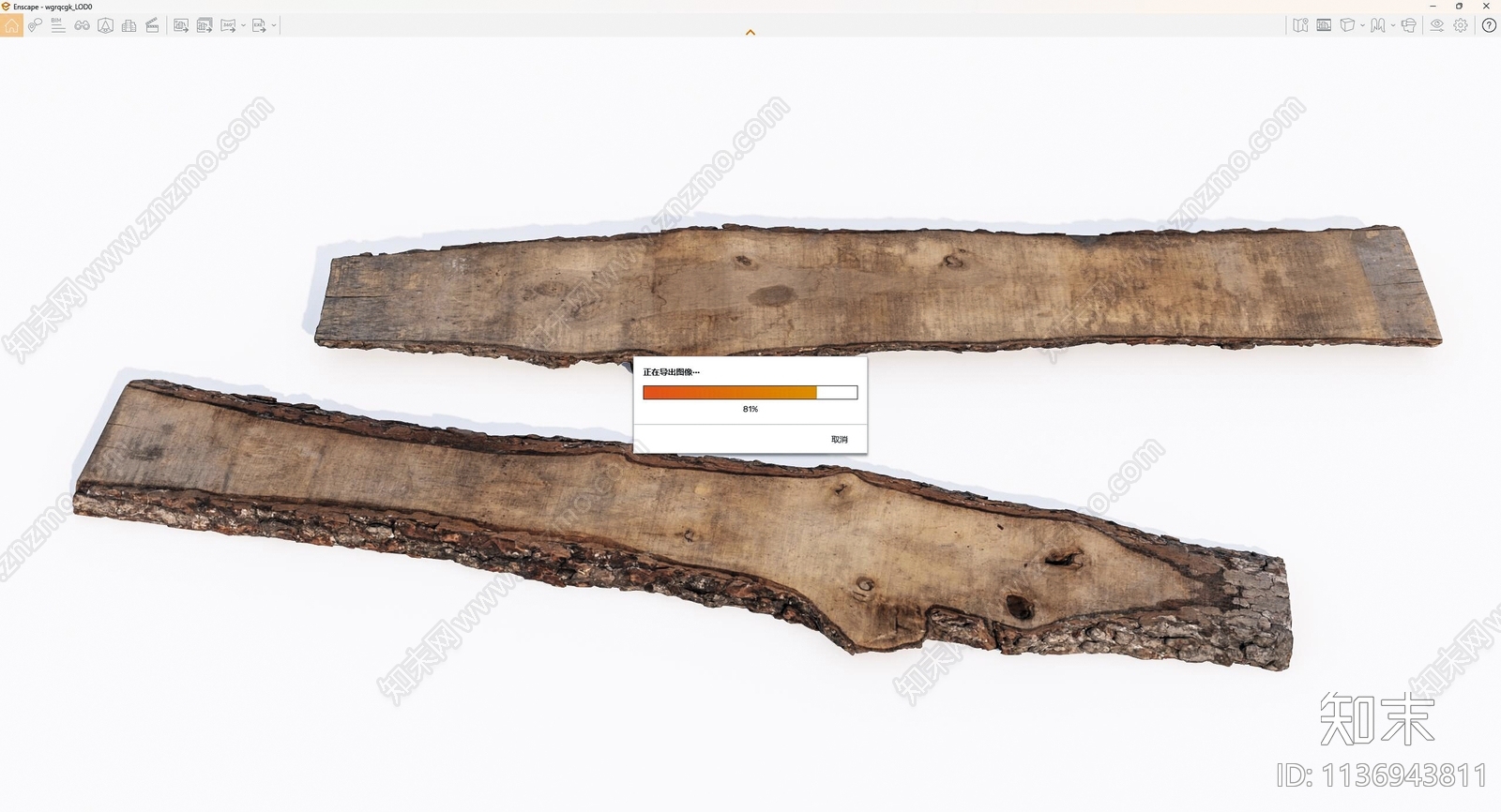Expand the EXE export dropdown arrow
1501x812 pixels.
[x=274, y=25]
